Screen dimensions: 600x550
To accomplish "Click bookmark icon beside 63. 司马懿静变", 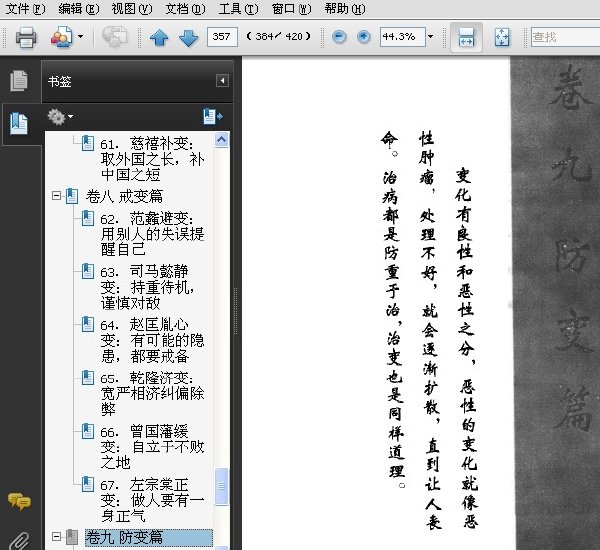I will 88,271.
